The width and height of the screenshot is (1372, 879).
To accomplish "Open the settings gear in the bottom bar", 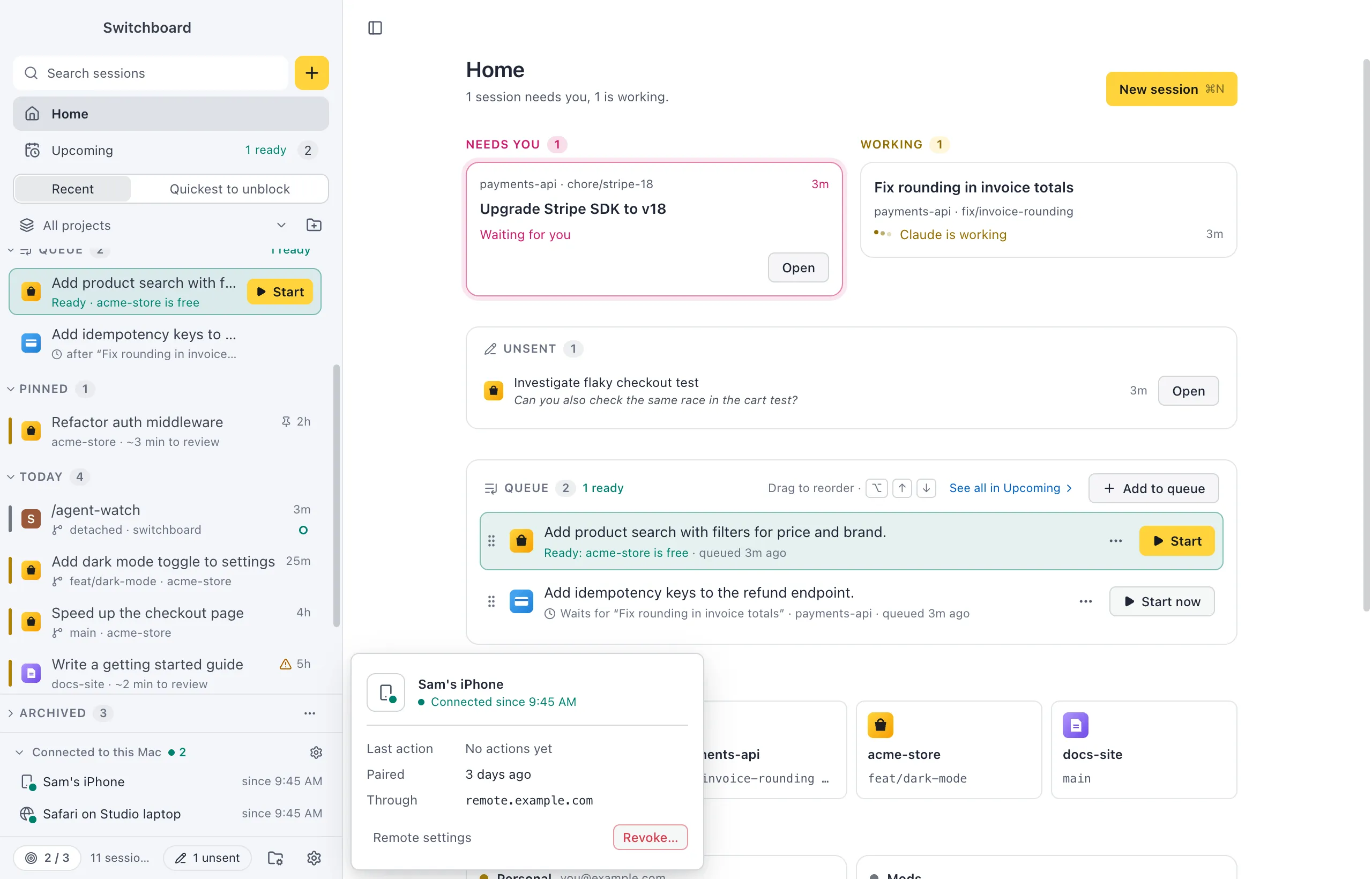I will pos(314,858).
